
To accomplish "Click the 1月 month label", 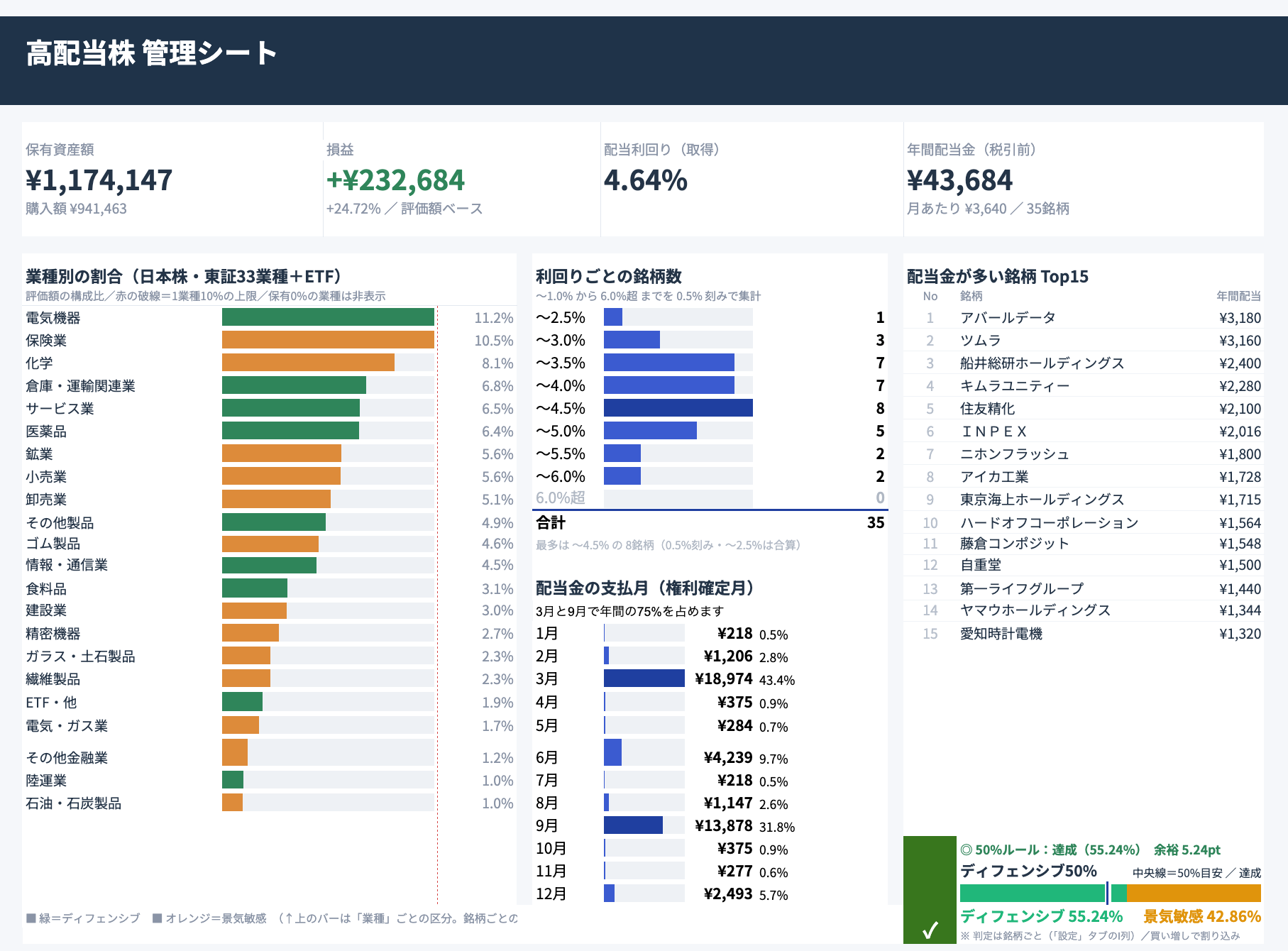I will click(546, 634).
